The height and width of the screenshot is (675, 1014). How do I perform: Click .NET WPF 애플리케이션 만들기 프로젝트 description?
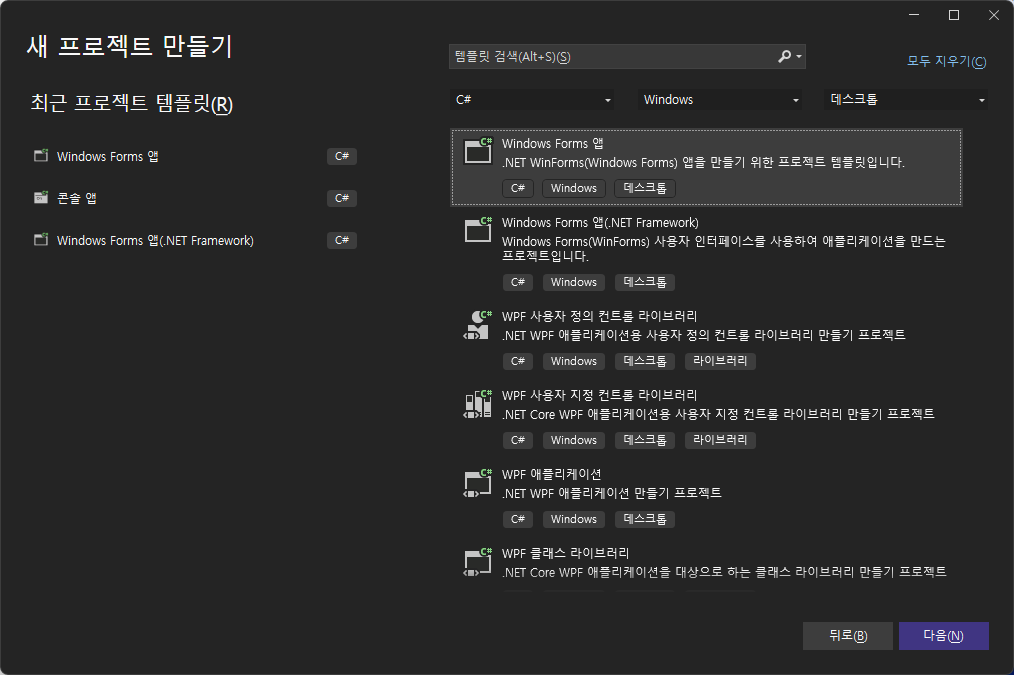(612, 493)
